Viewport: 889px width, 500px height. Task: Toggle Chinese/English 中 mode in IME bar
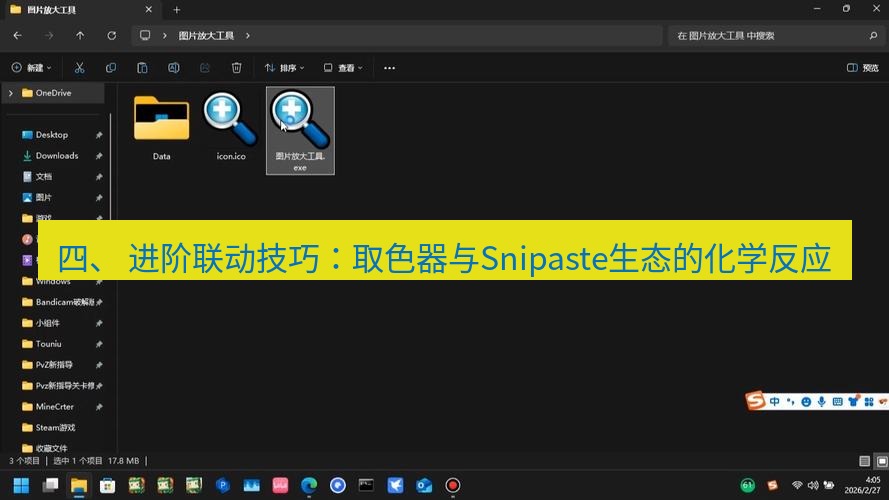774,402
